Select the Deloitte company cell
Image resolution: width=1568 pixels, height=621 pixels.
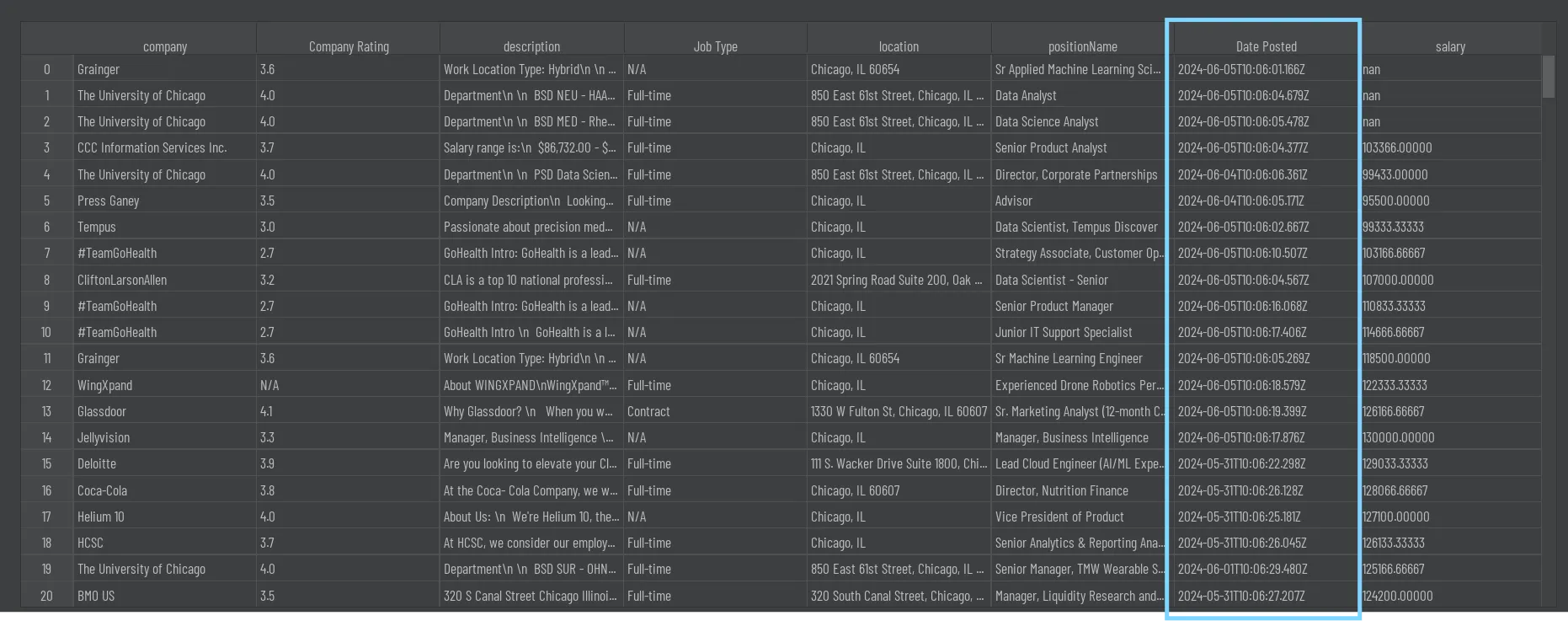tap(165, 463)
